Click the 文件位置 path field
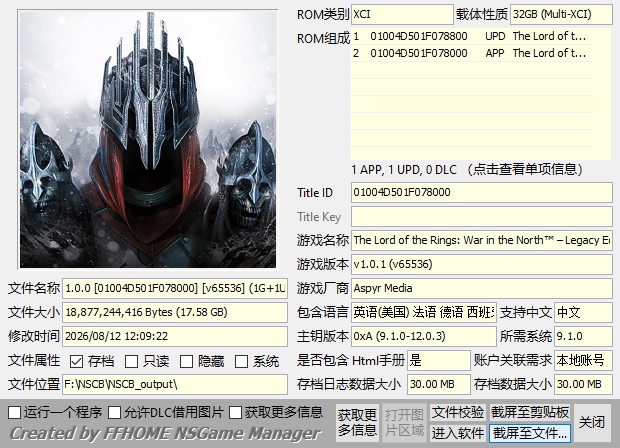 (175, 384)
